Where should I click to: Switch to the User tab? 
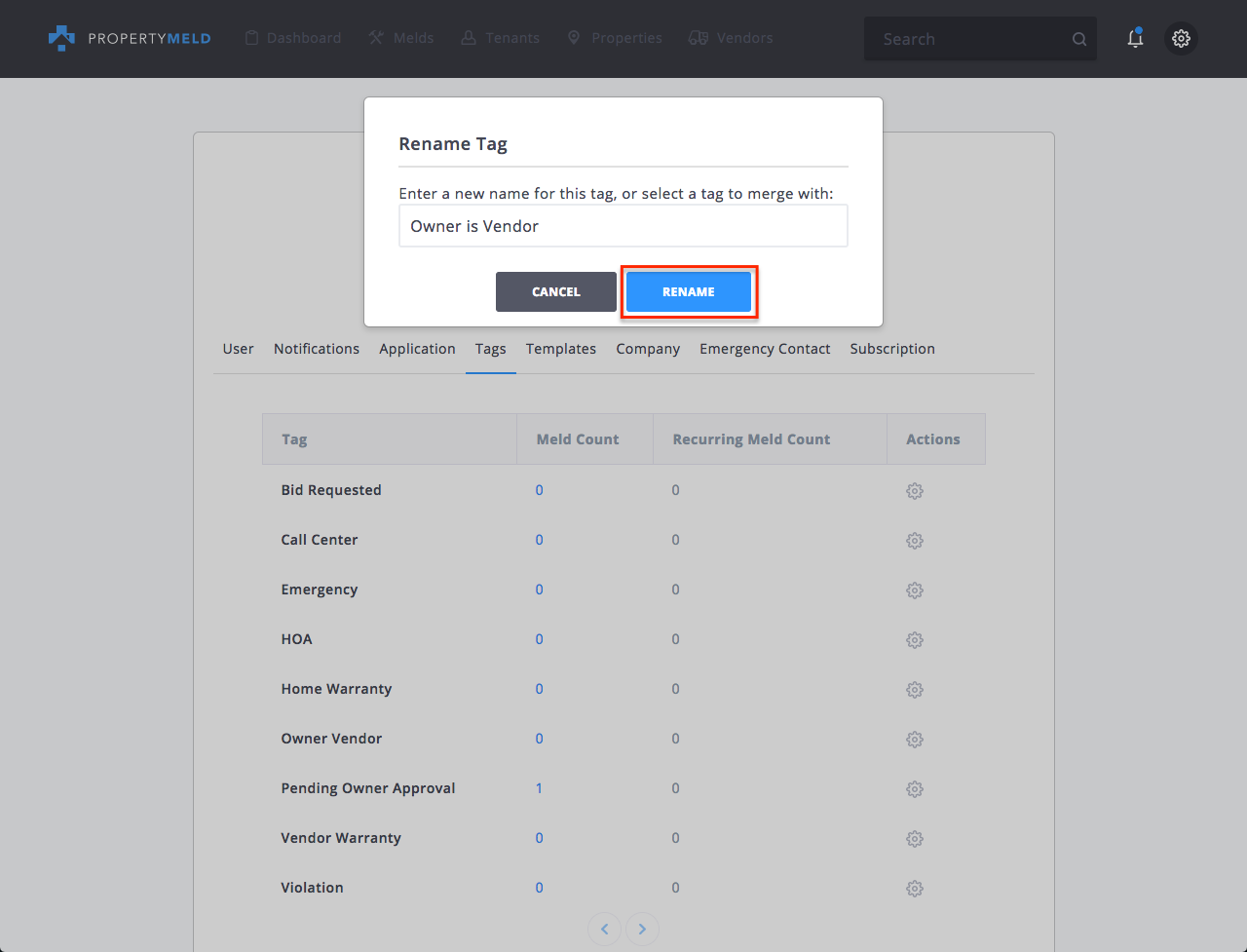pyautogui.click(x=238, y=349)
